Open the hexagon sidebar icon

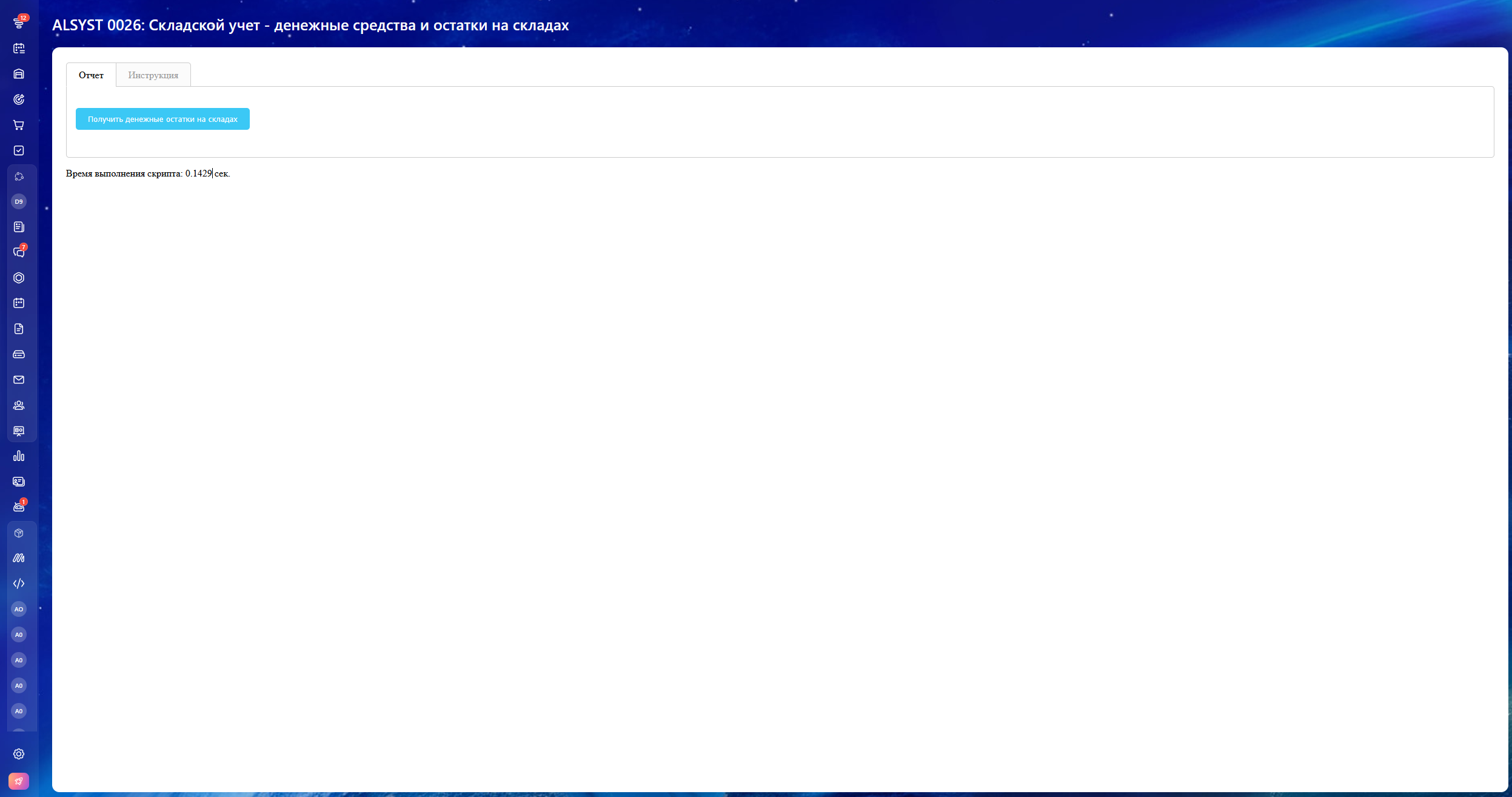(19, 278)
